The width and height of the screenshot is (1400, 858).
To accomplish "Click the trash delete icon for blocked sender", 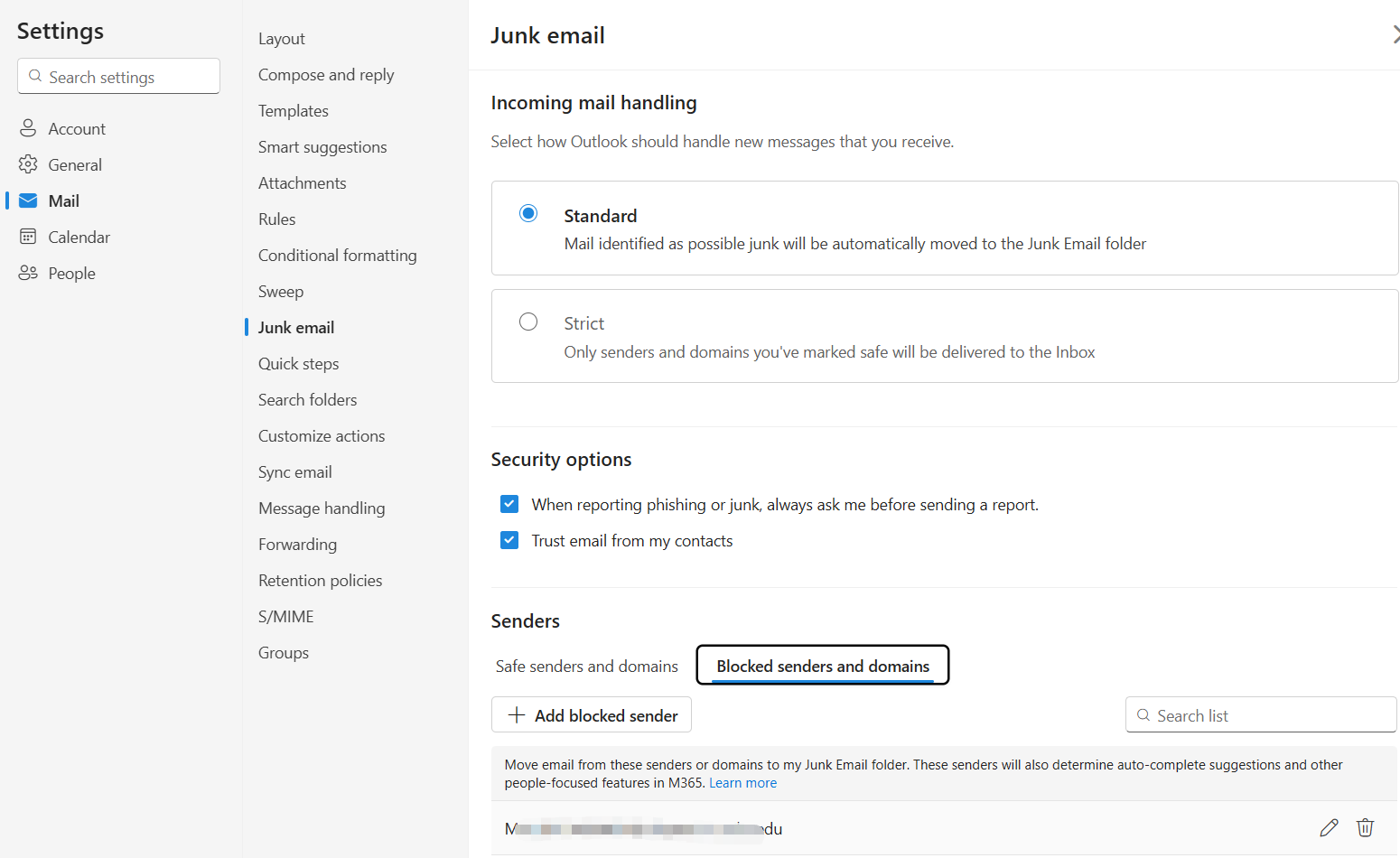I will (1365, 827).
